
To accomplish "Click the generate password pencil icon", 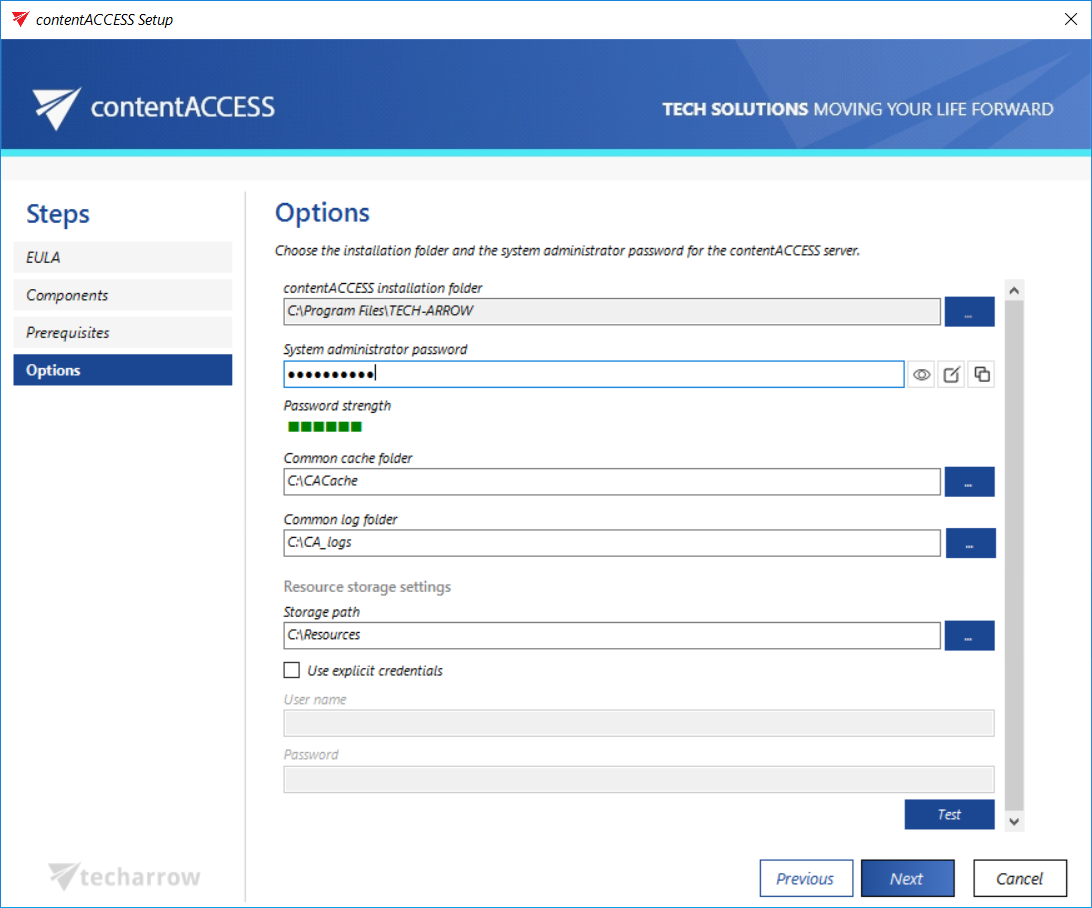I will coord(952,375).
